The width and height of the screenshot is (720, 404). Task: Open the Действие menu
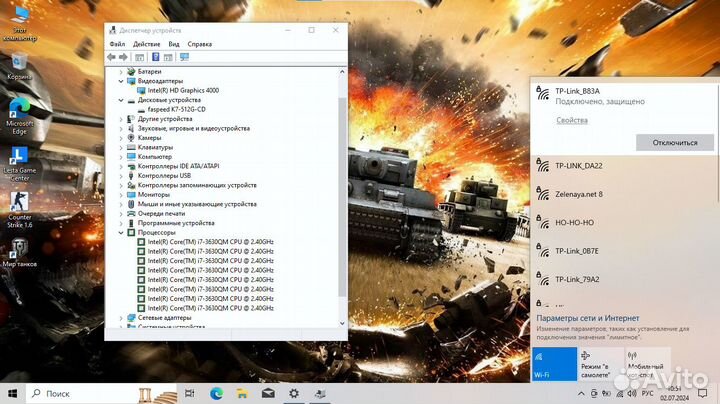click(146, 44)
